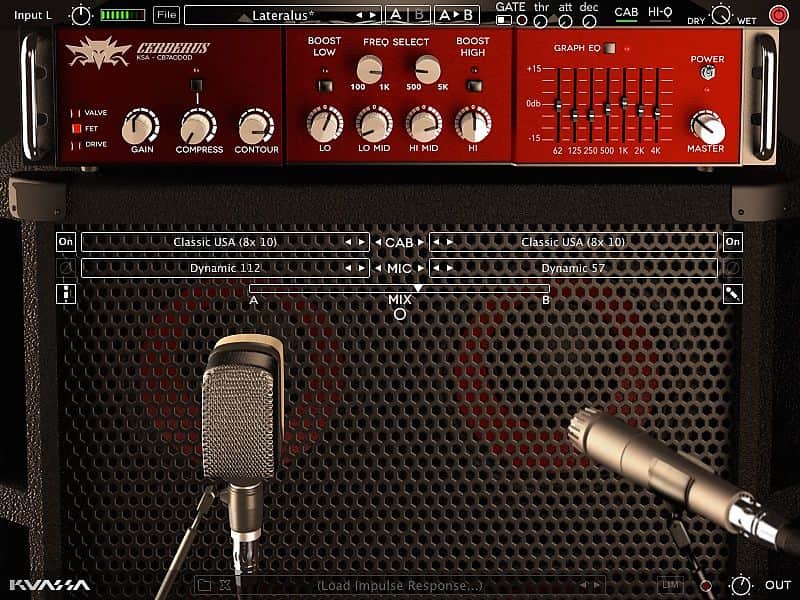Adjust the DRY/WET mix knob
Image resolution: width=800 pixels, height=600 pixels.
(x=721, y=14)
